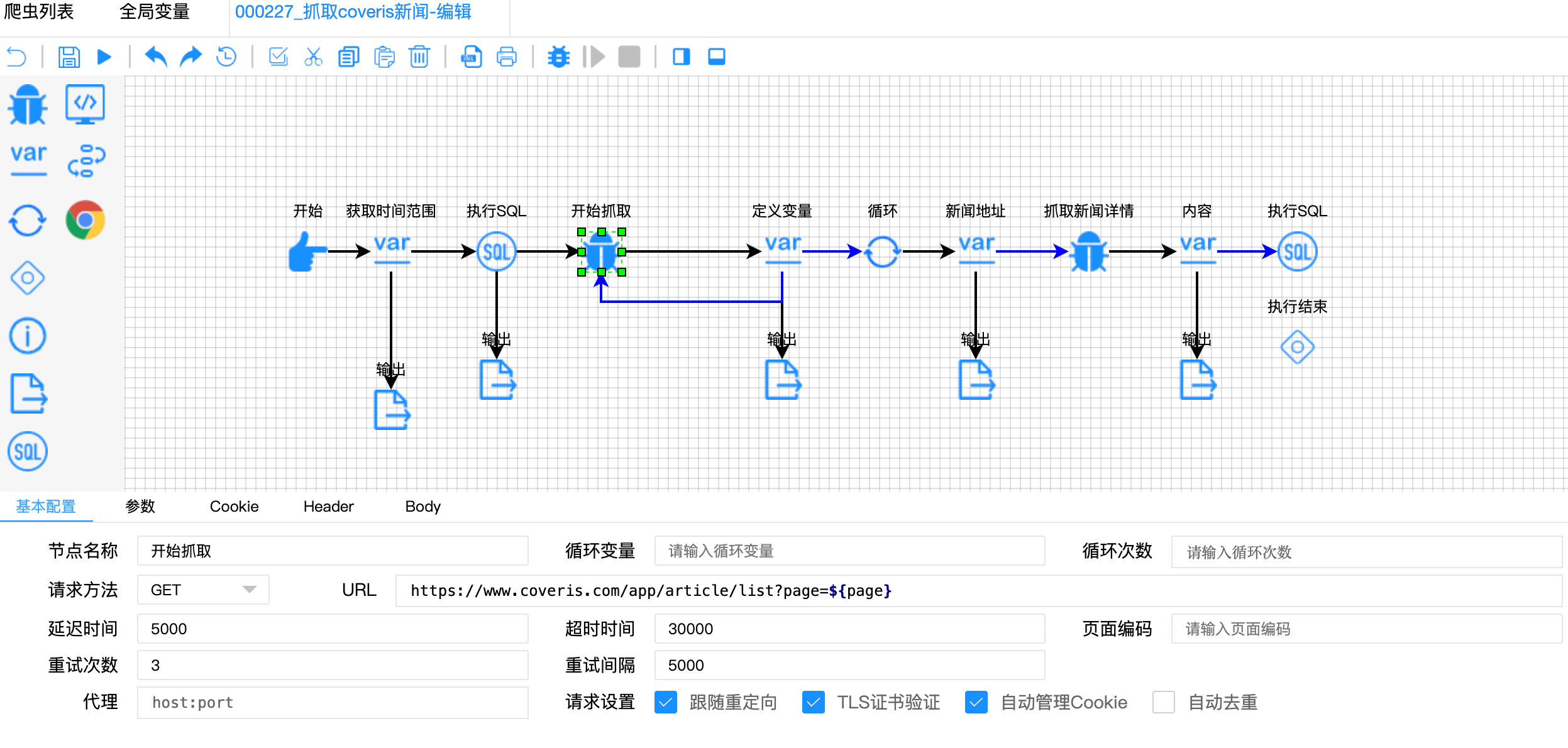
Task: Uncheck 跟随重定向 option
Action: tap(666, 702)
